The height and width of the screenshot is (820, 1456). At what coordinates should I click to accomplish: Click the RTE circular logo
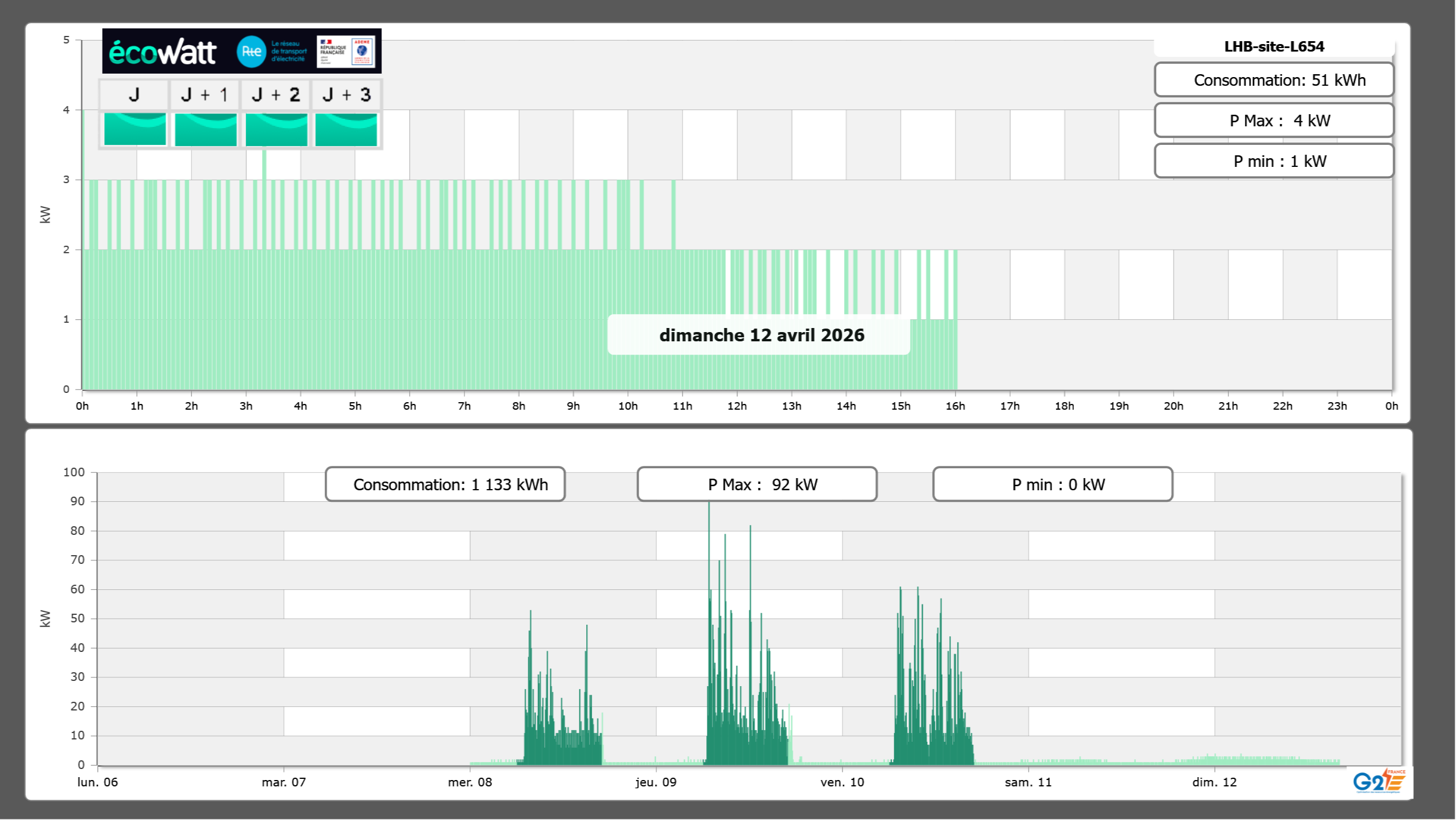pos(251,52)
